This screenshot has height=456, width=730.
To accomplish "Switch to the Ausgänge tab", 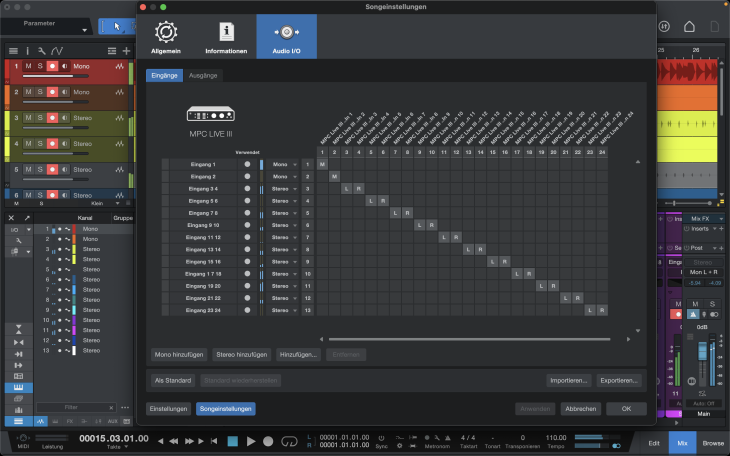I will (x=204, y=75).
